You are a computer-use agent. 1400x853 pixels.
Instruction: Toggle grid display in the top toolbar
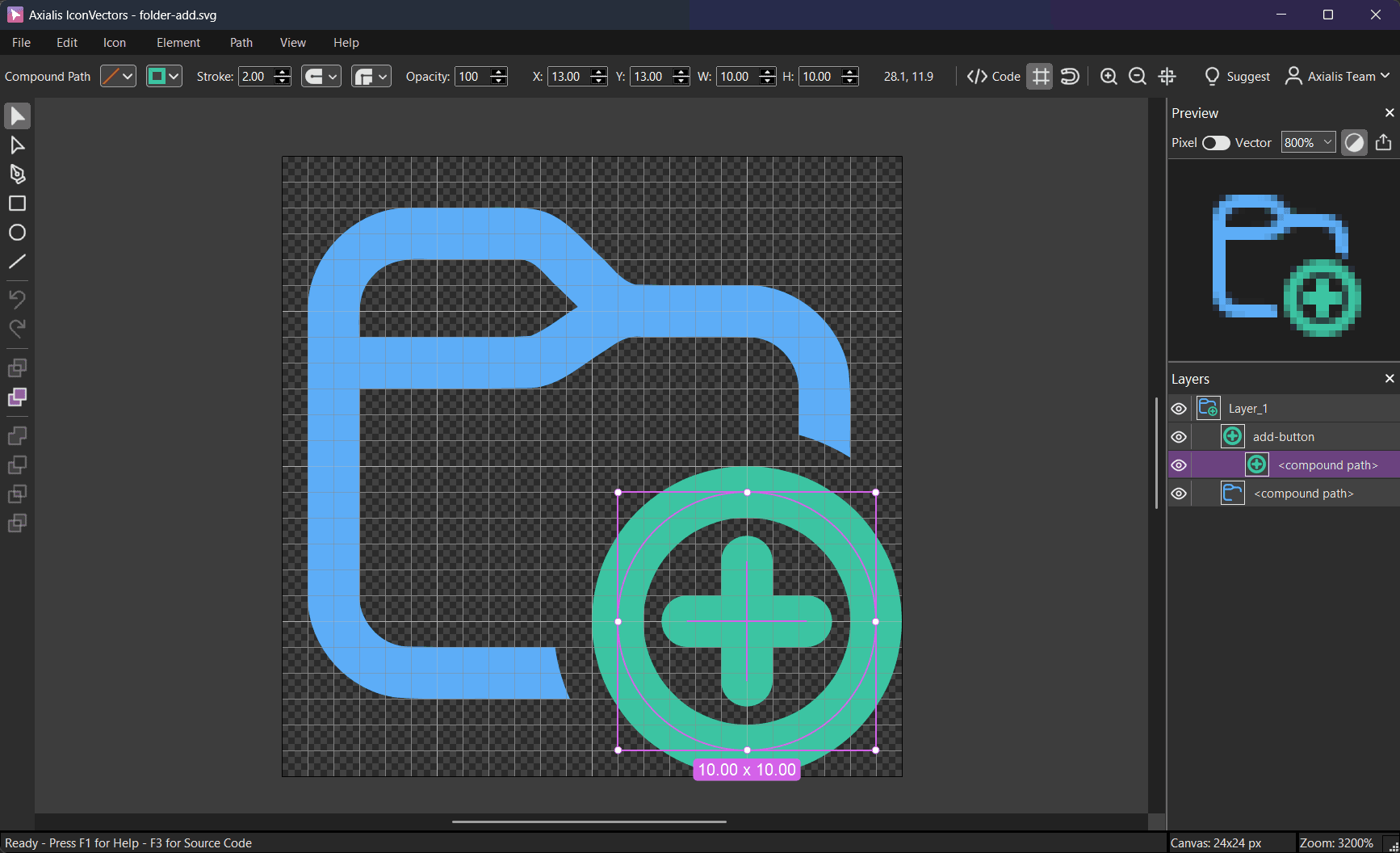point(1040,77)
